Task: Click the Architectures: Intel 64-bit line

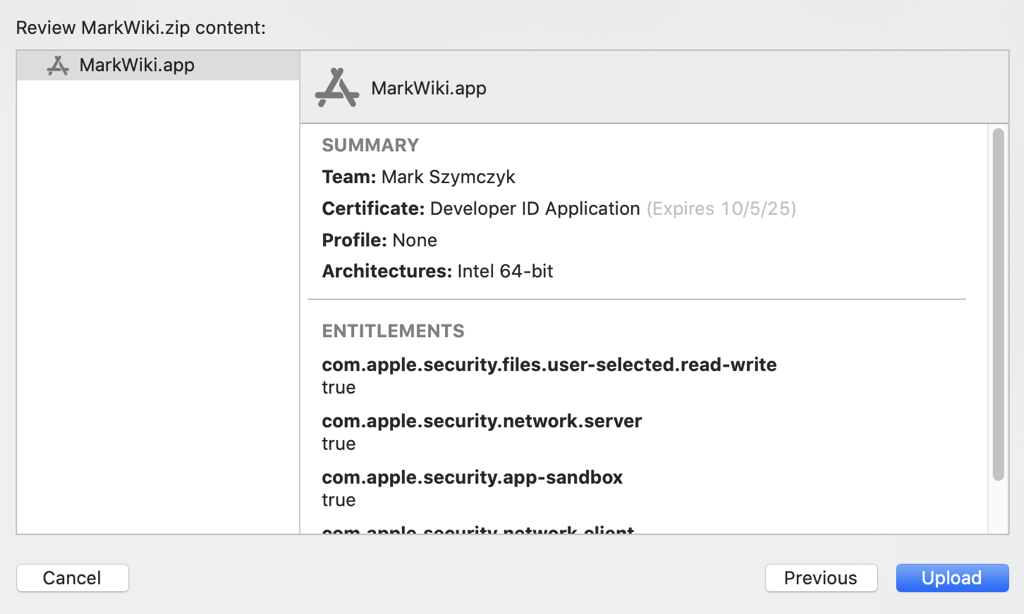Action: [437, 271]
